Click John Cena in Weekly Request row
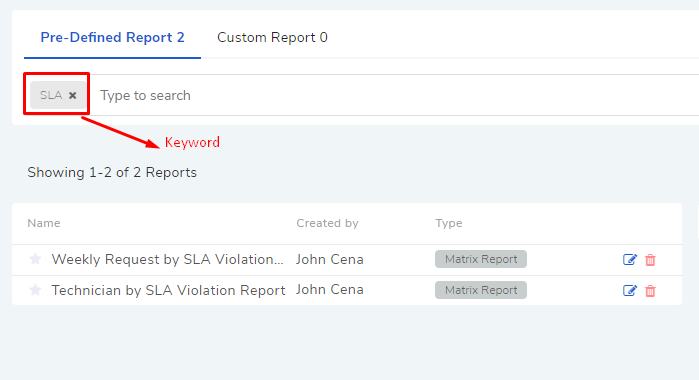This screenshot has width=699, height=380. 330,260
